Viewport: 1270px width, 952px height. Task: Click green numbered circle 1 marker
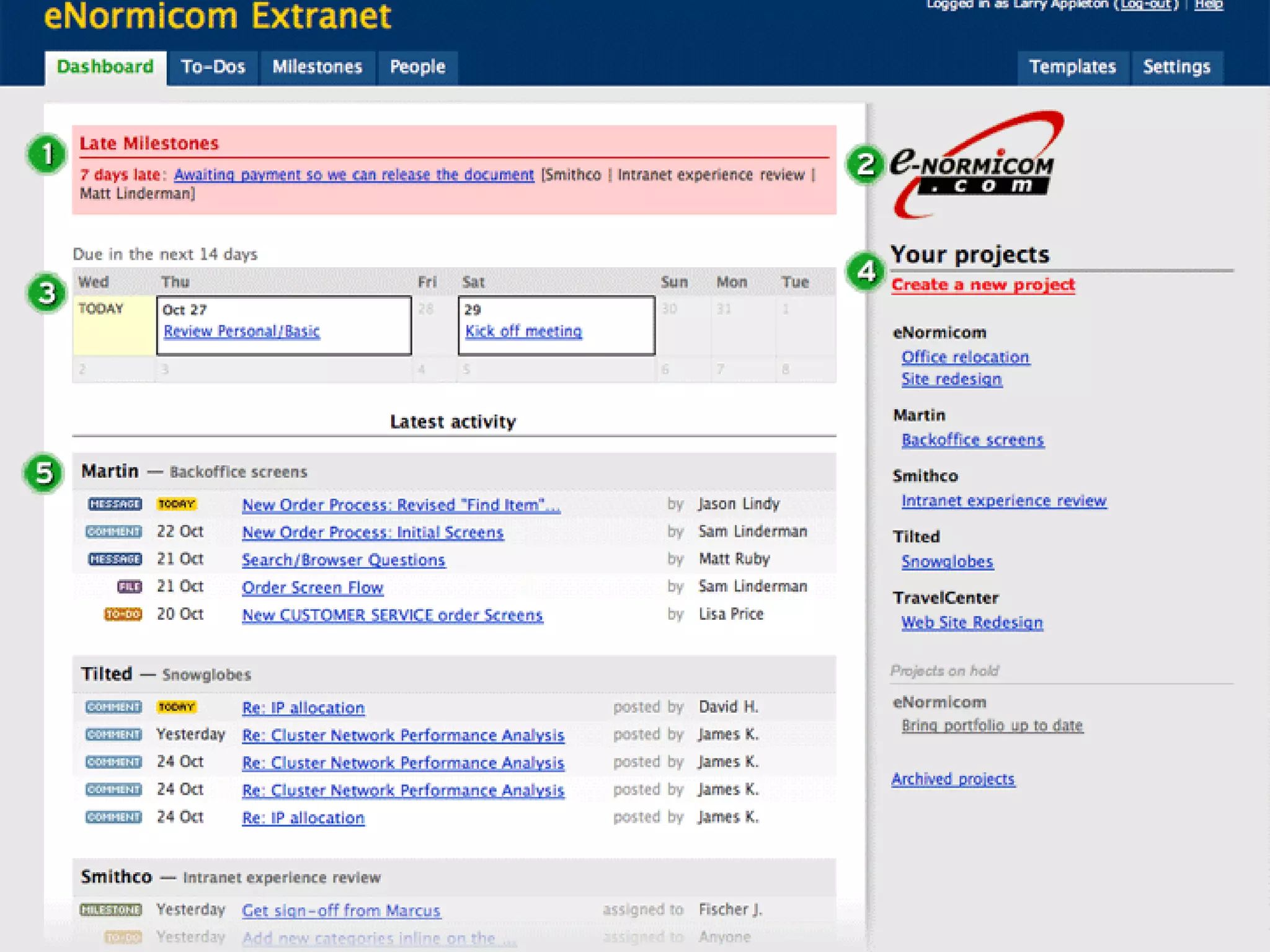point(47,154)
